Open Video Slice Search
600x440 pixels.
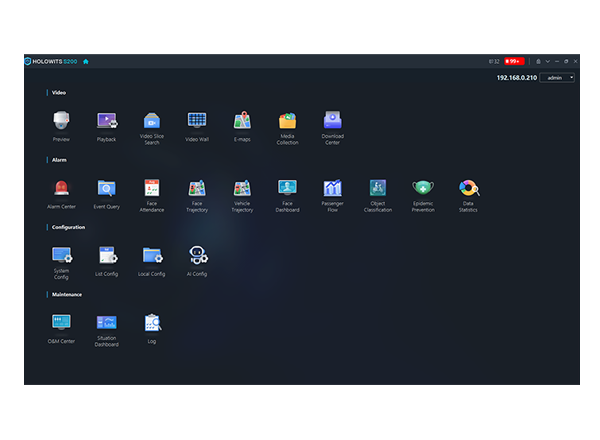point(152,121)
